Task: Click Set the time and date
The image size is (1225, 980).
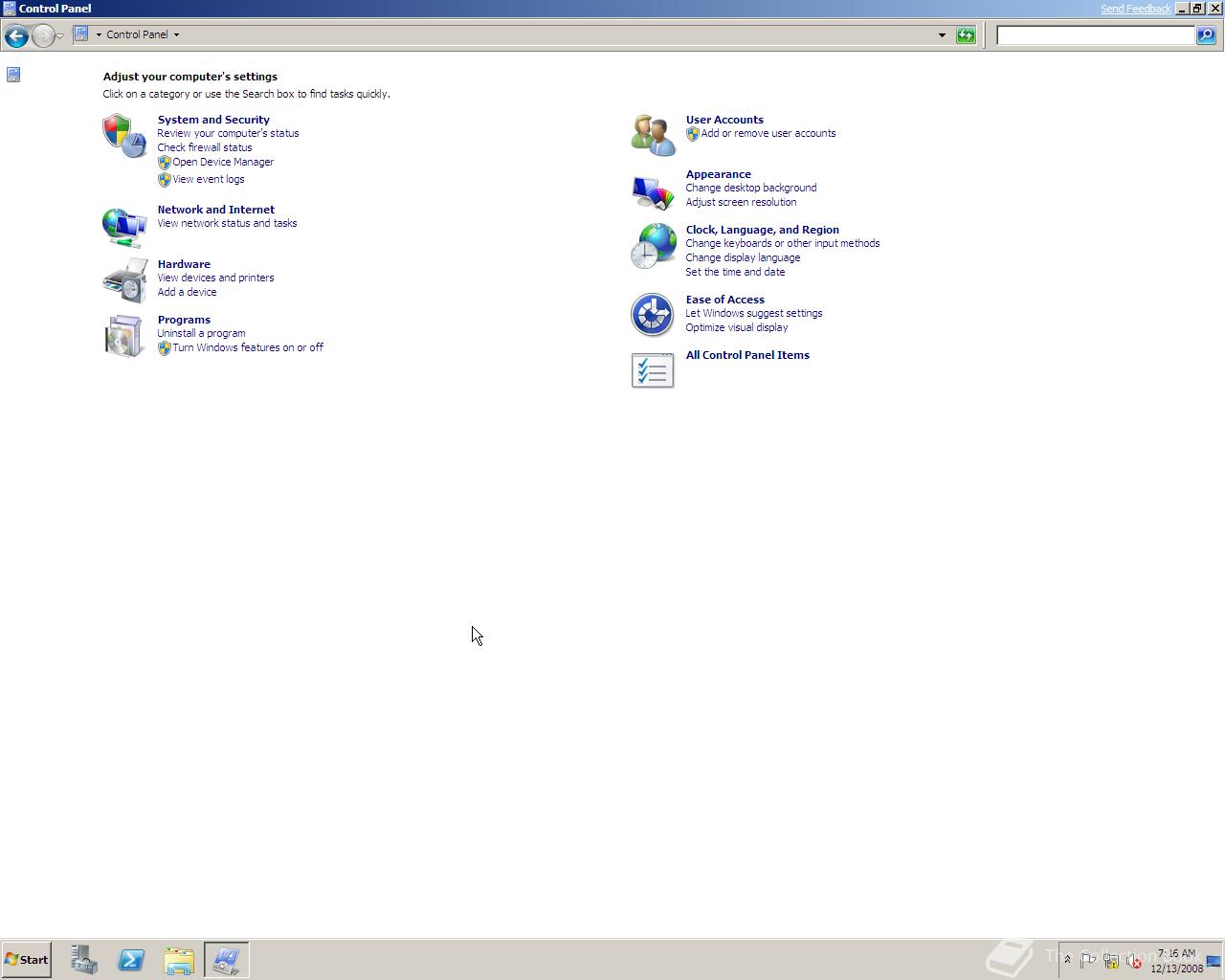Action: [735, 272]
